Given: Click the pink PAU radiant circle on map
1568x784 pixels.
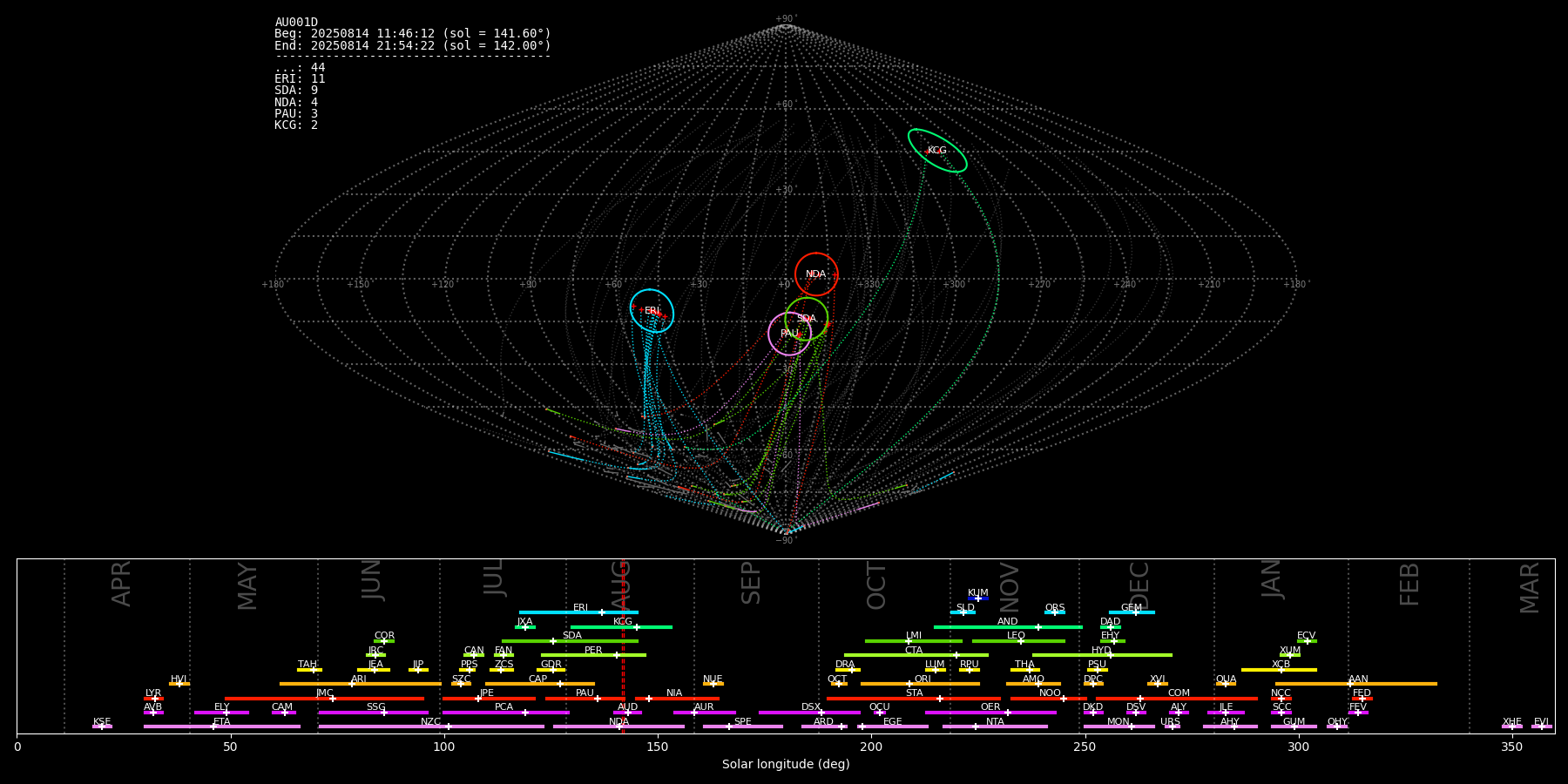Looking at the screenshot, I should pyautogui.click(x=789, y=334).
